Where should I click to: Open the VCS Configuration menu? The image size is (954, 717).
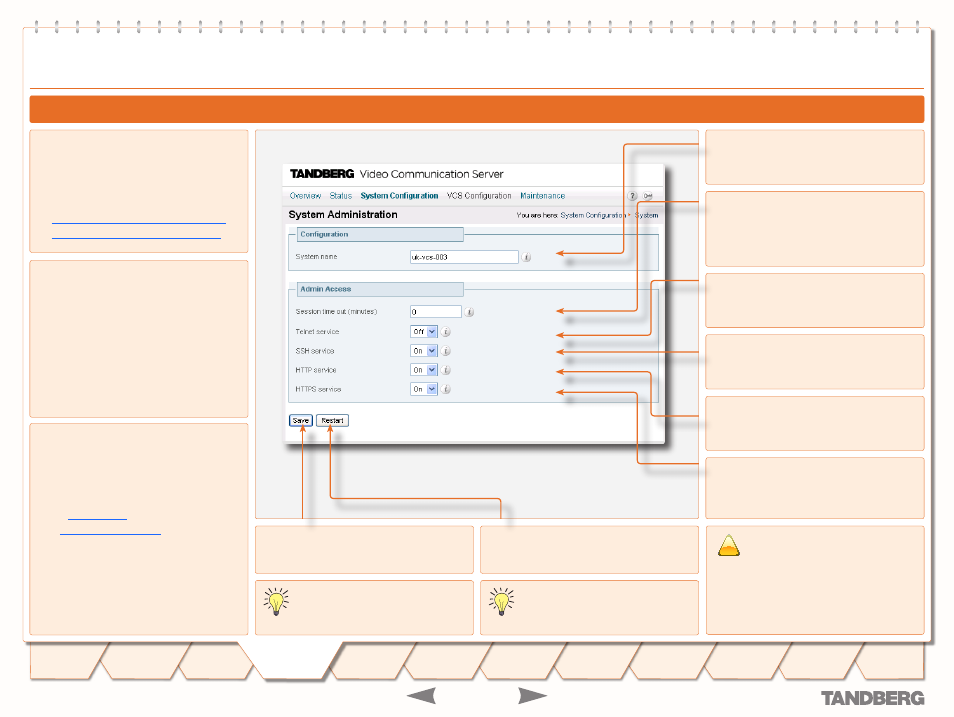(479, 196)
